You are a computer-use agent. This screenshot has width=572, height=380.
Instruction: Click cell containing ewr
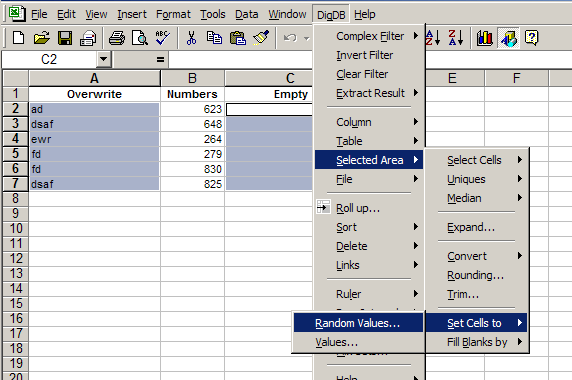coord(94,139)
